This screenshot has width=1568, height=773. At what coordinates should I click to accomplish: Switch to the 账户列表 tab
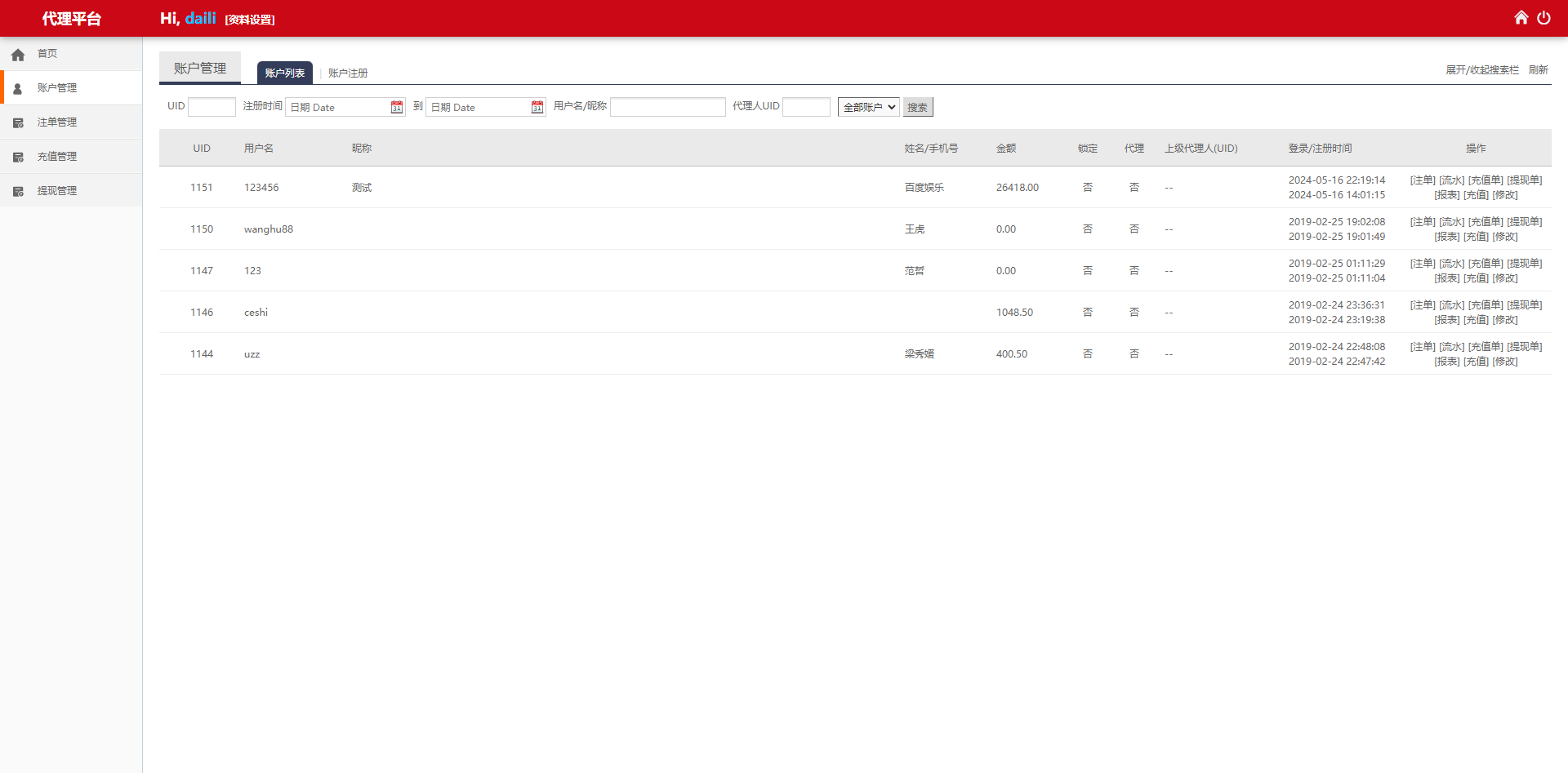285,73
